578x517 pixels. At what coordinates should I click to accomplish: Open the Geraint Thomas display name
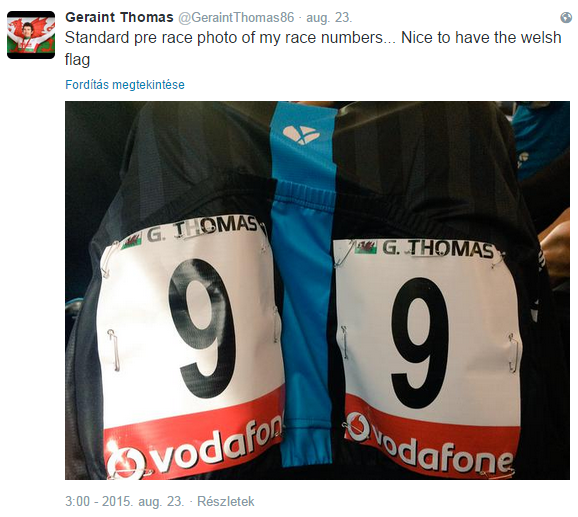pyautogui.click(x=119, y=17)
